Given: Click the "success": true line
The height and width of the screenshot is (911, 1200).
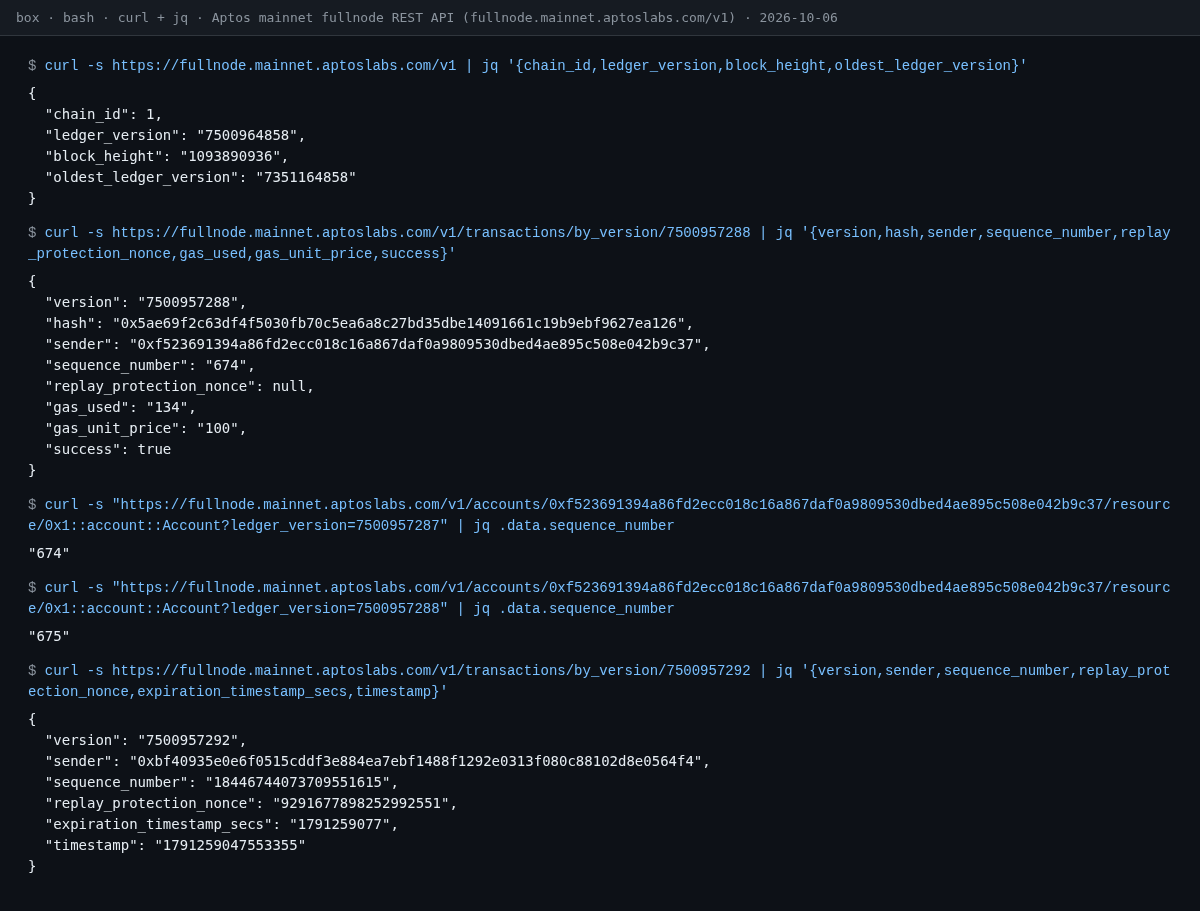Looking at the screenshot, I should click(x=108, y=449).
